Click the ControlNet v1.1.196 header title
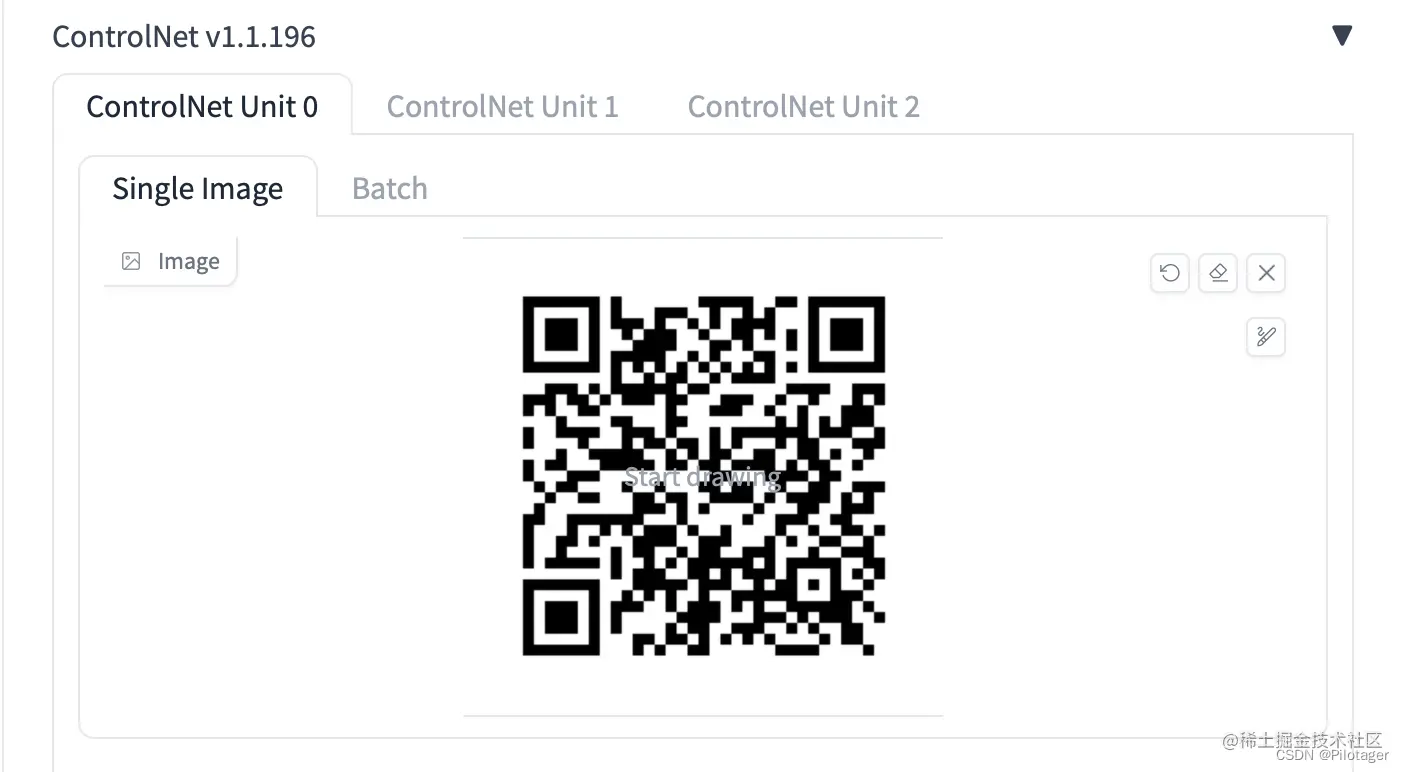1404x772 pixels. 184,37
